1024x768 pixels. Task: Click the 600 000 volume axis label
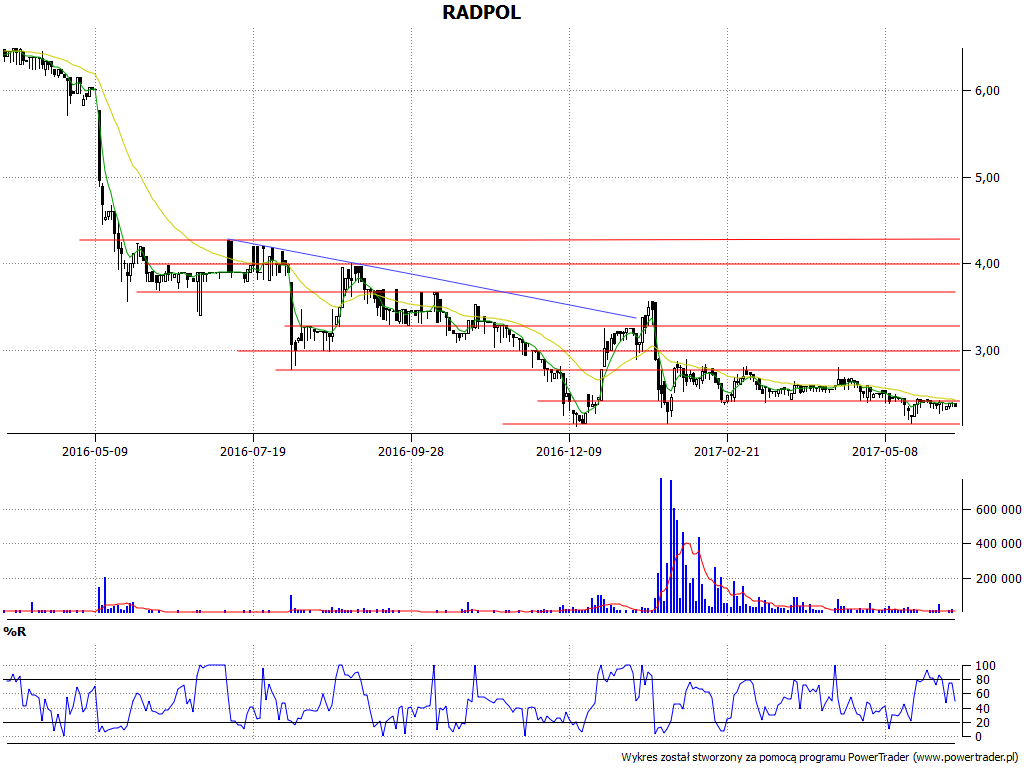999,510
